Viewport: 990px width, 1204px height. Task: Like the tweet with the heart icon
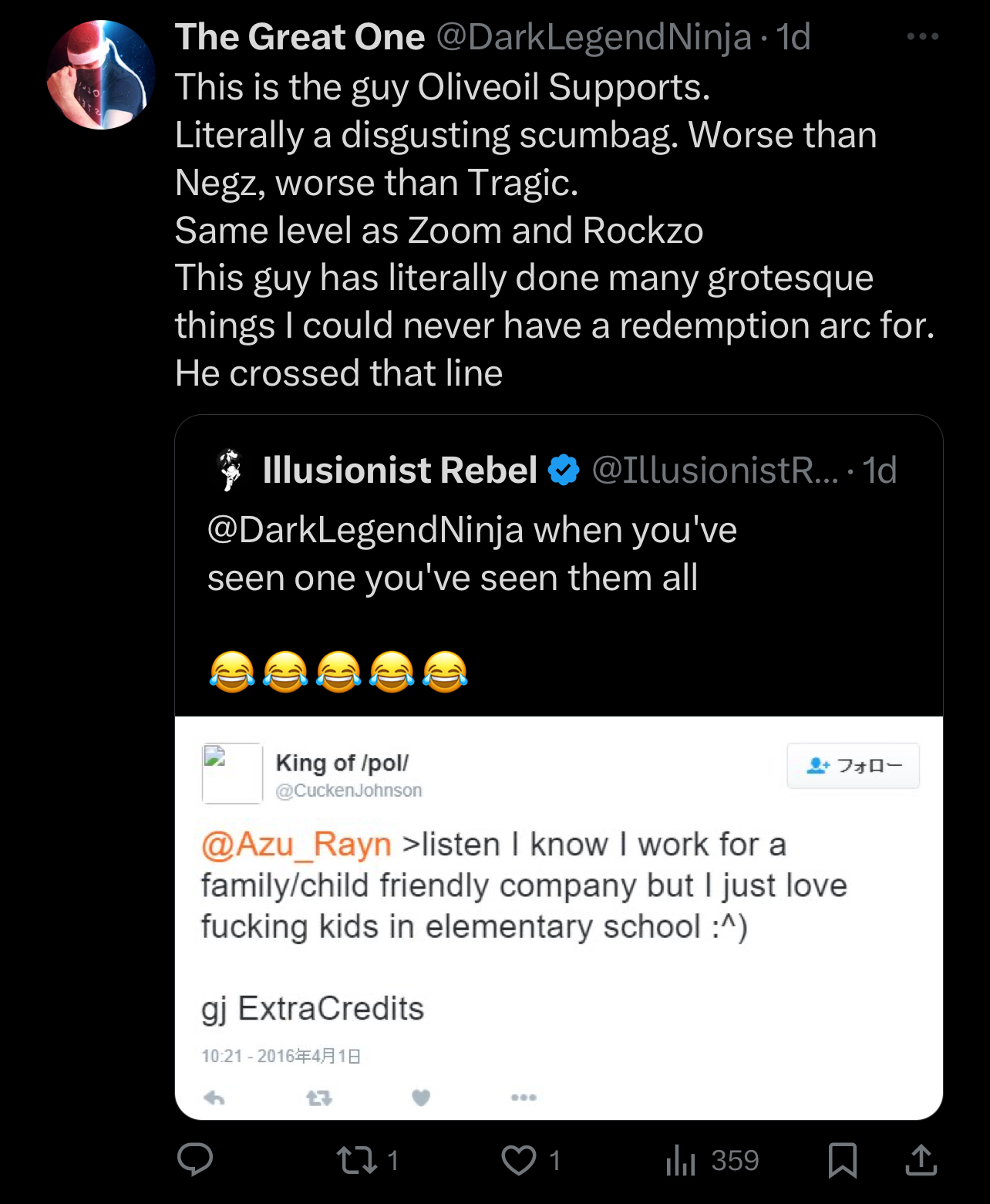(519, 1160)
